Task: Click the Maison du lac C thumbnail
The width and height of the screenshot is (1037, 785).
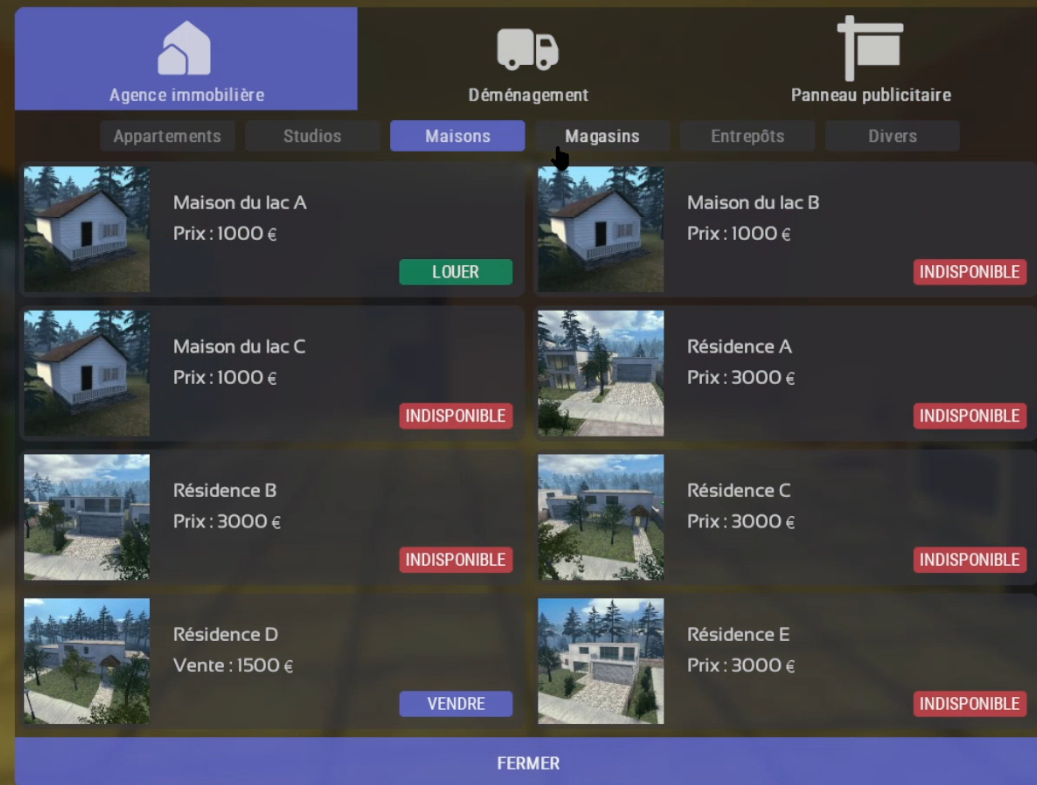Action: tap(87, 373)
